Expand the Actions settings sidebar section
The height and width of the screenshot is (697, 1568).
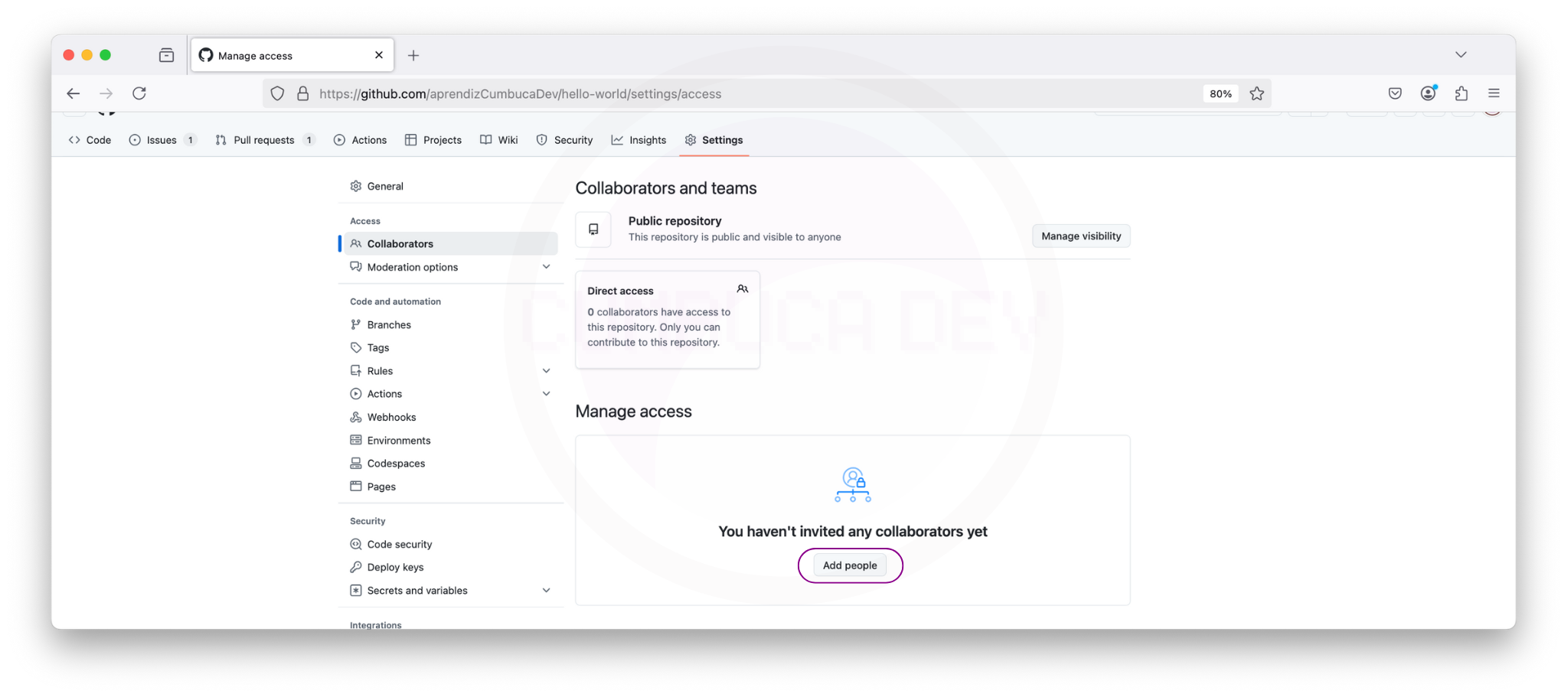[546, 394]
